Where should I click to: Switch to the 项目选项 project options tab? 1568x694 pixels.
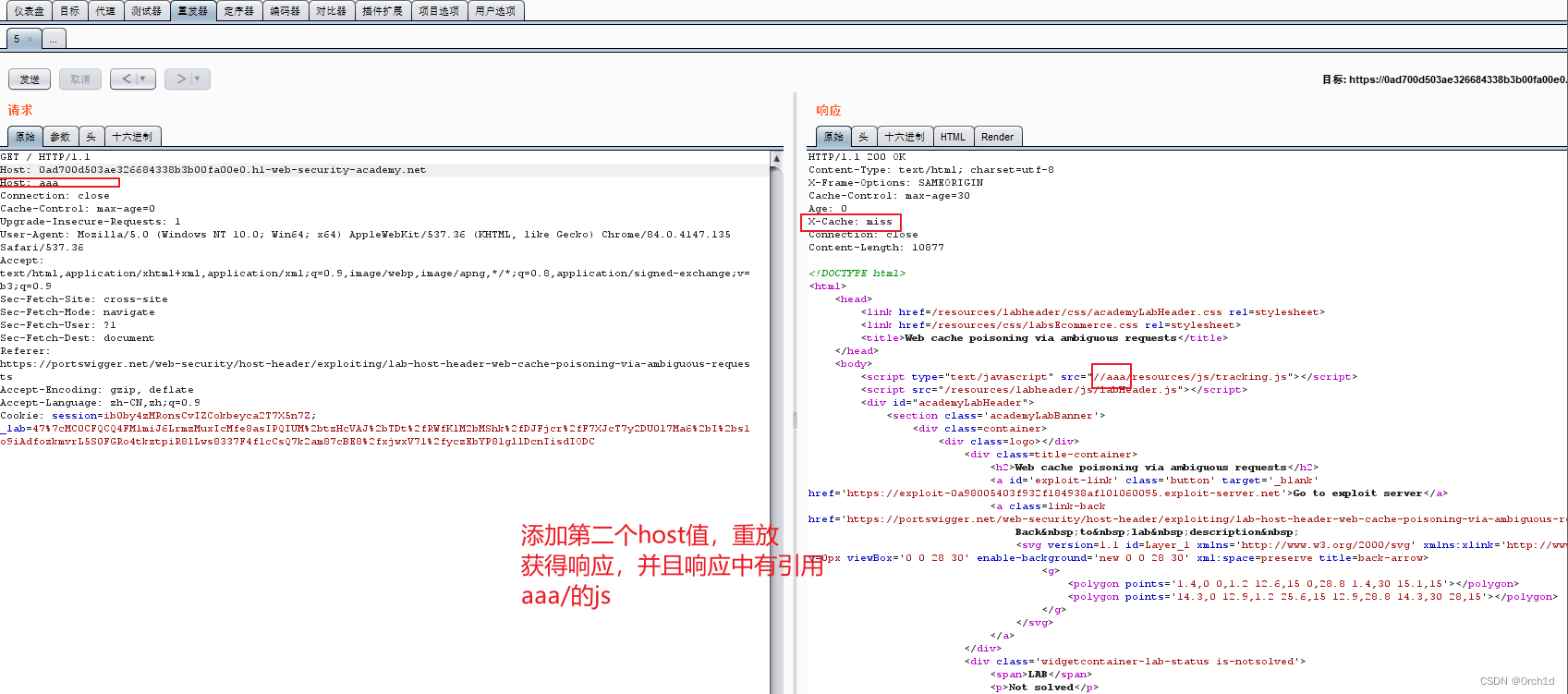tap(439, 11)
